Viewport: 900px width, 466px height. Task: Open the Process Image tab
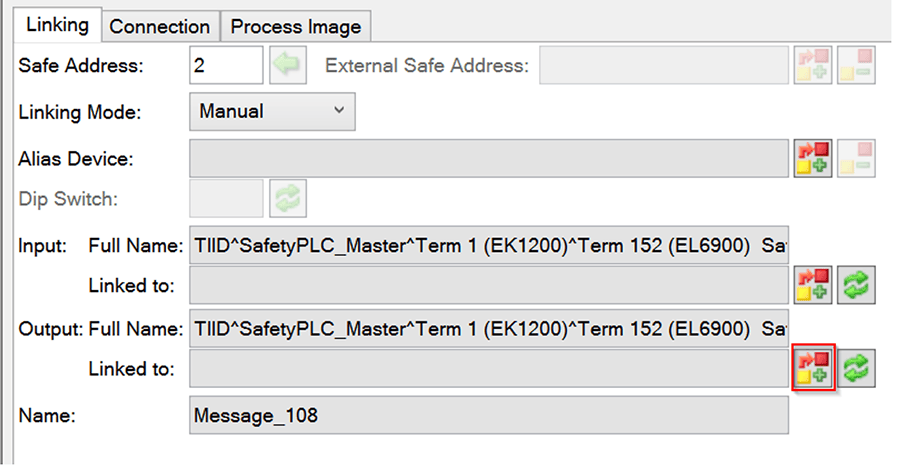[x=296, y=26]
